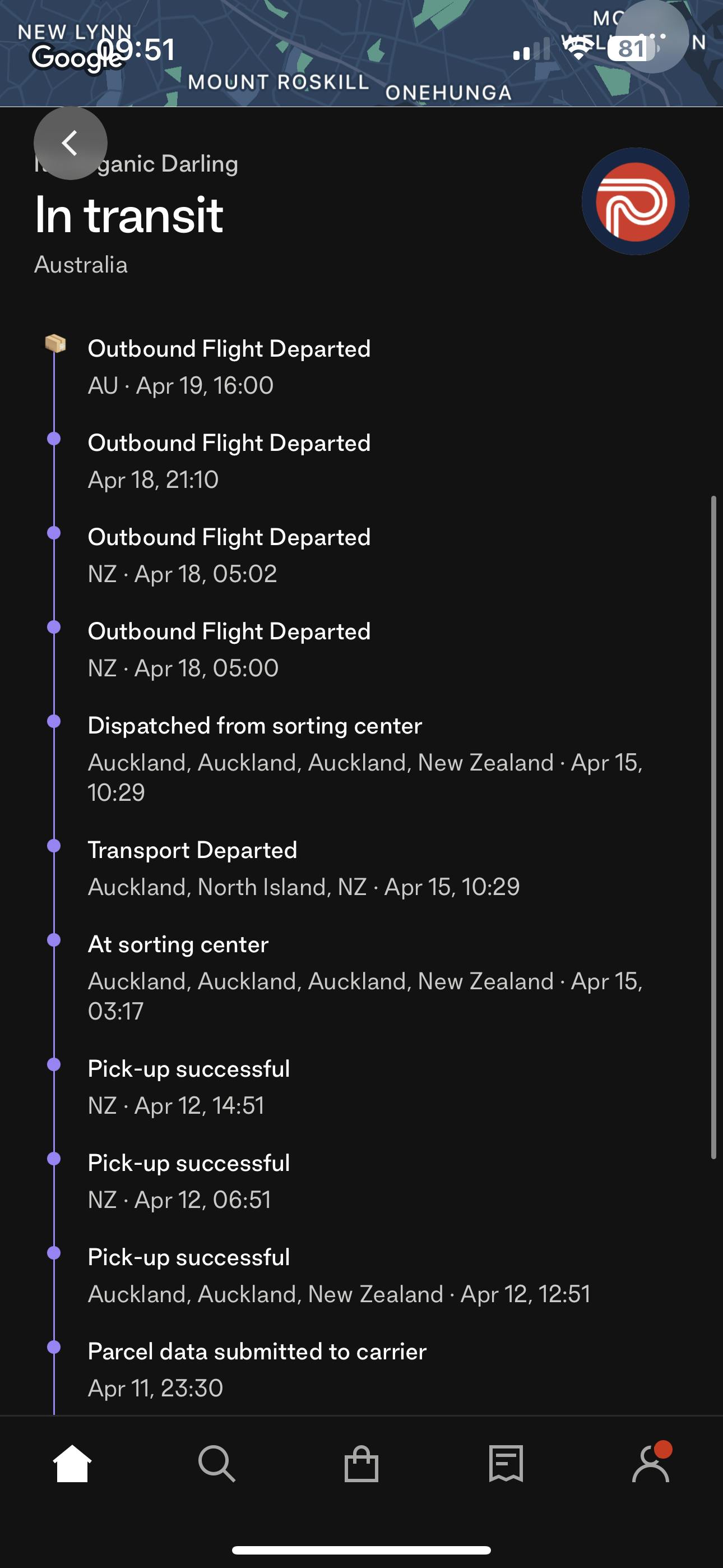
Task: Tap the Australia destination text
Action: click(x=81, y=265)
